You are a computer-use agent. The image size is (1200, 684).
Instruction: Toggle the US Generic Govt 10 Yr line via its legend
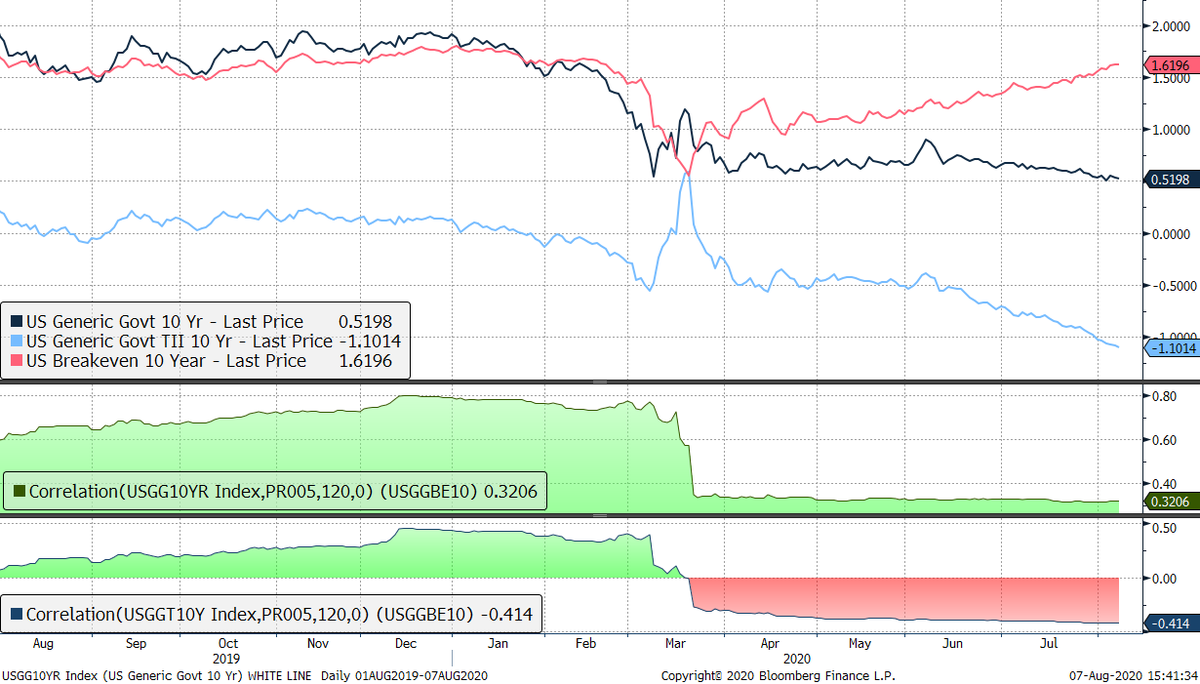click(160, 321)
